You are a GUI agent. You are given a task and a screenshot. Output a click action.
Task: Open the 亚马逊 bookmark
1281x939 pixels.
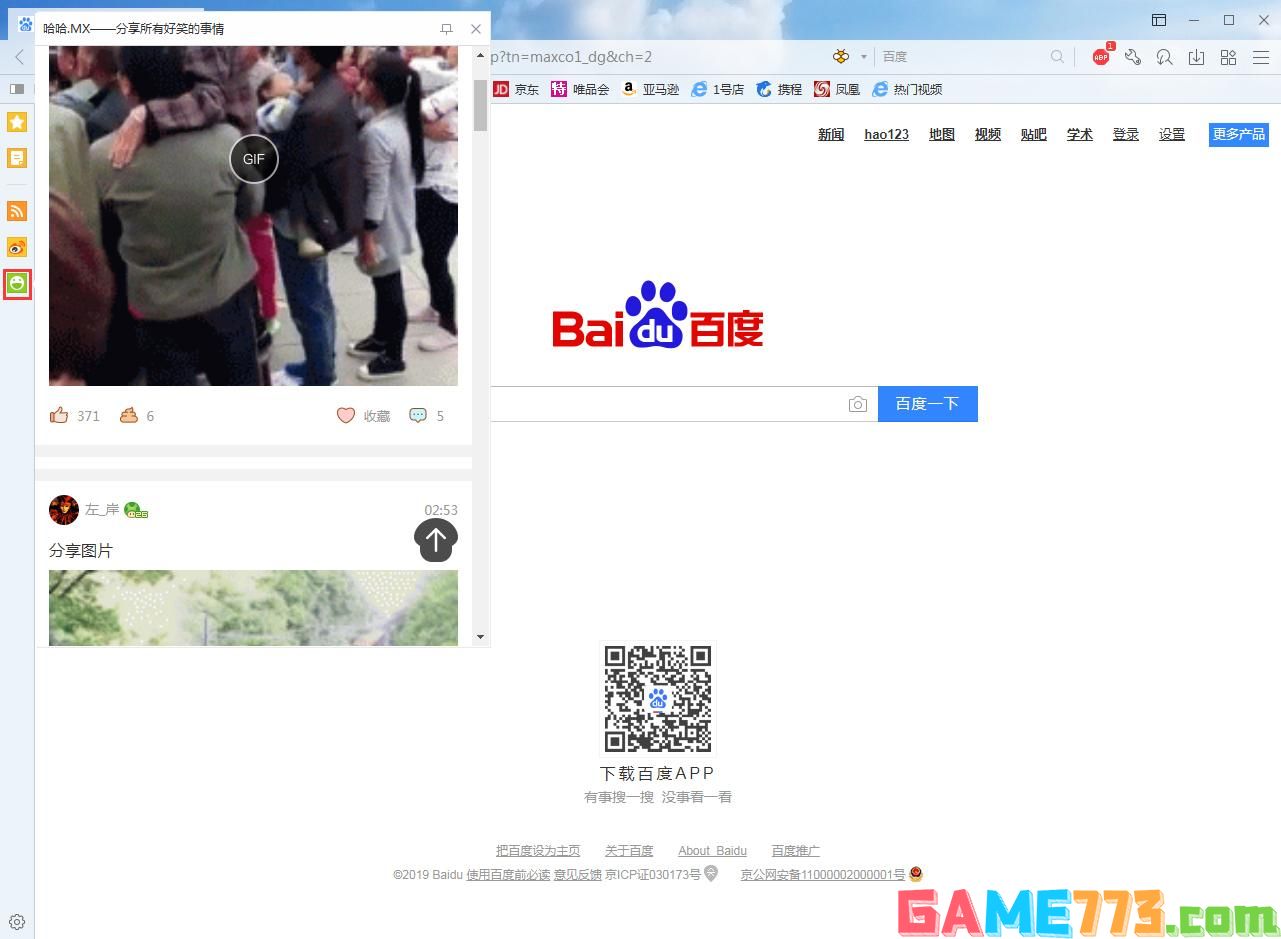coord(650,89)
